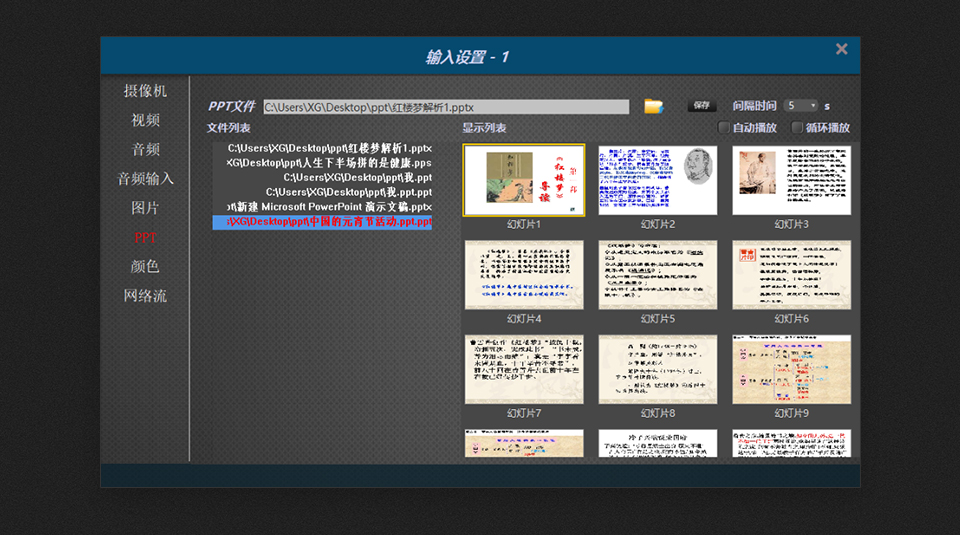This screenshot has height=535, width=960.
Task: Switch to the 视频 tab
Action: pyautogui.click(x=145, y=120)
